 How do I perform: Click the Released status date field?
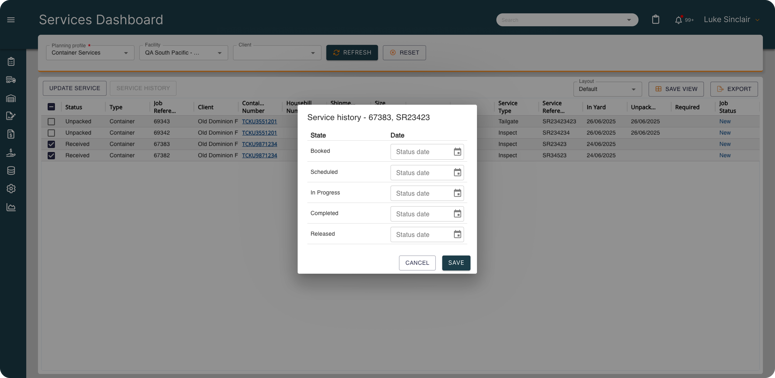pos(427,234)
